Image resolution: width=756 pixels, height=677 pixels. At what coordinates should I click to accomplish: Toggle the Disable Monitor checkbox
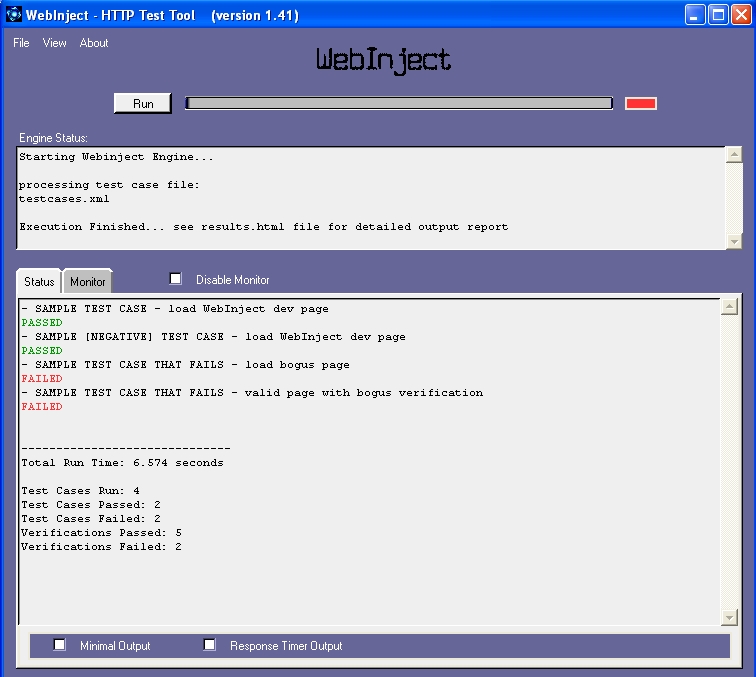point(176,279)
